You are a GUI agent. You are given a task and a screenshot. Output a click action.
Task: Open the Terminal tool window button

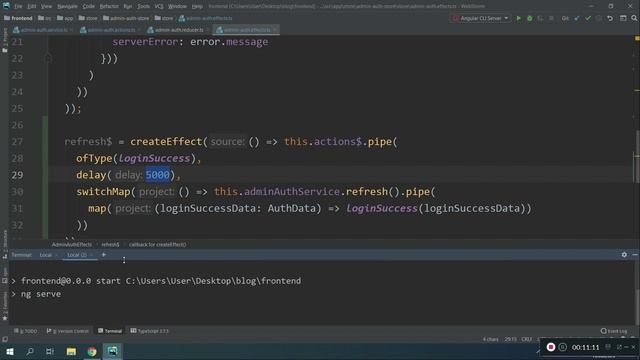pyautogui.click(x=110, y=331)
